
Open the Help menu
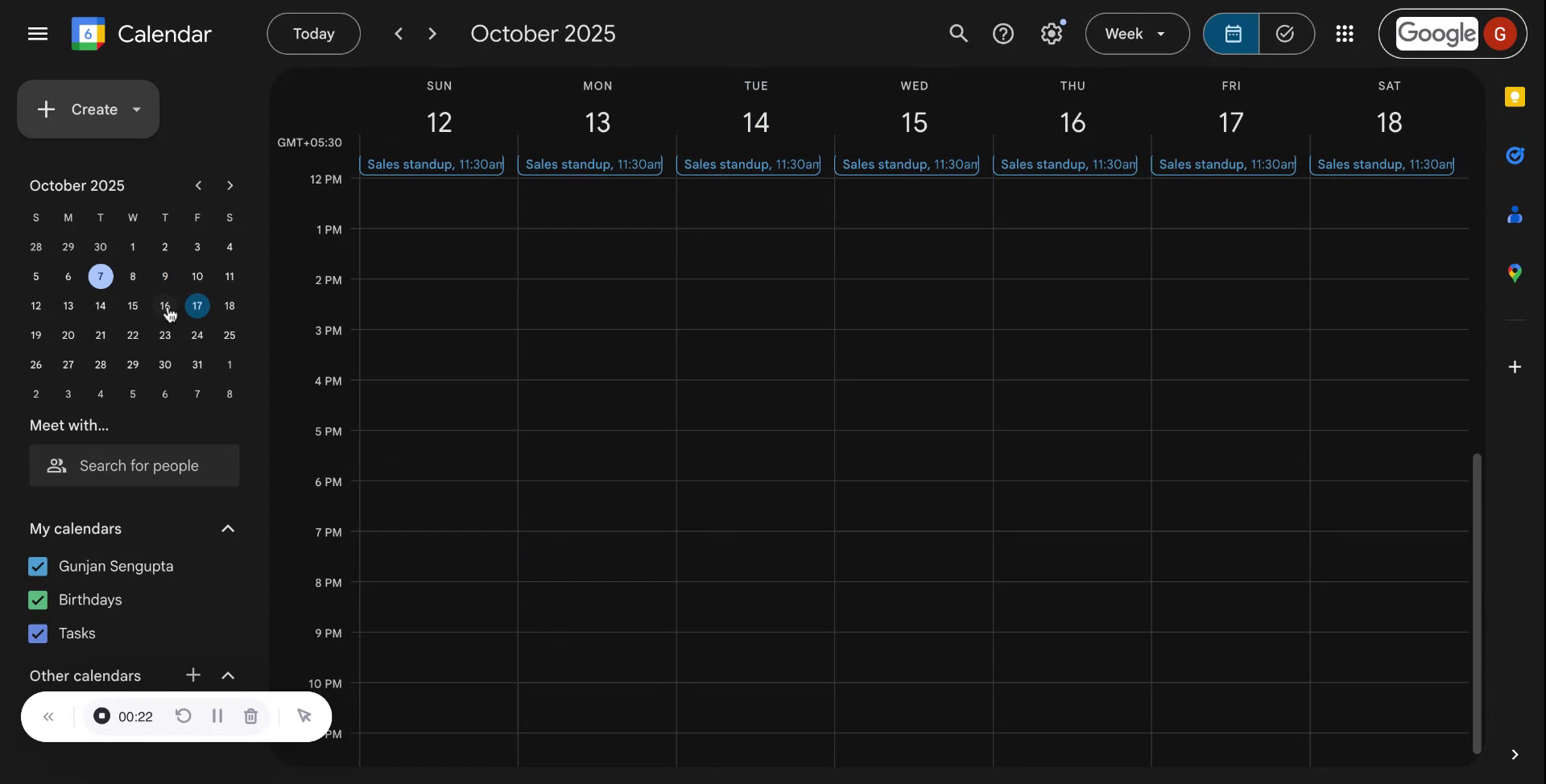(1004, 34)
